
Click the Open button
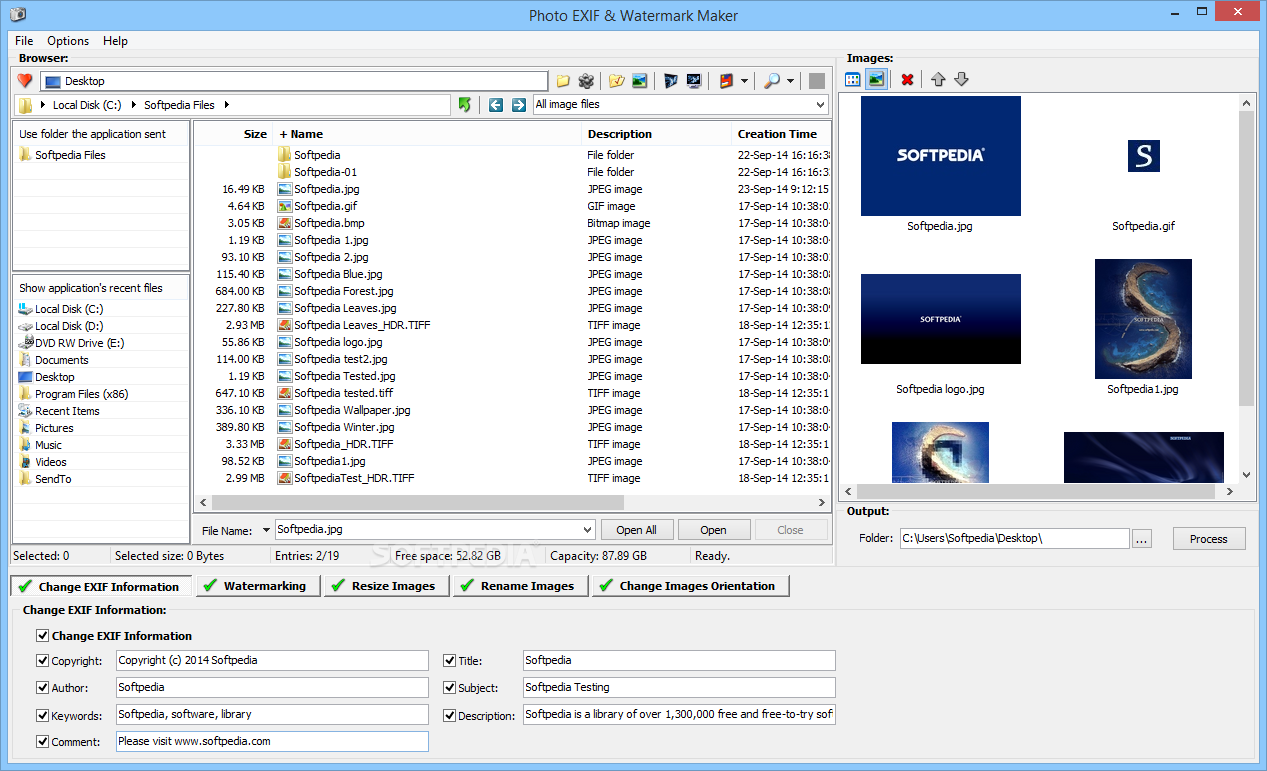point(713,530)
